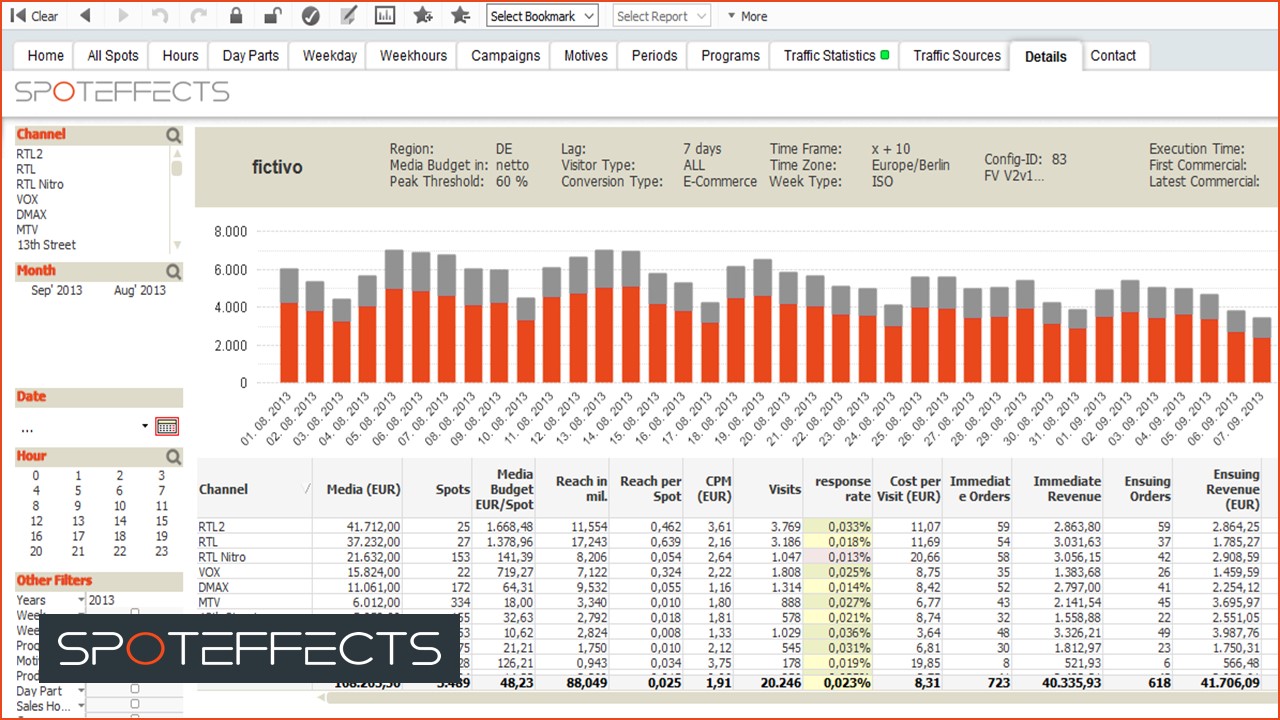Open the Date calendar picker icon
1280x720 pixels.
[167, 427]
